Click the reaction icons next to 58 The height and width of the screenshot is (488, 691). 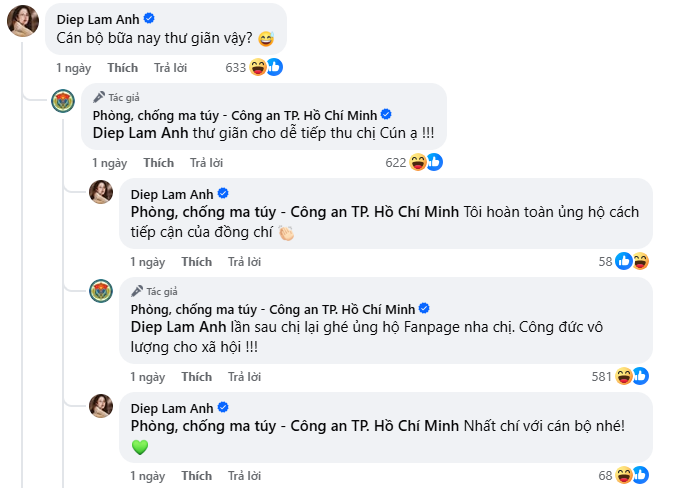click(632, 261)
